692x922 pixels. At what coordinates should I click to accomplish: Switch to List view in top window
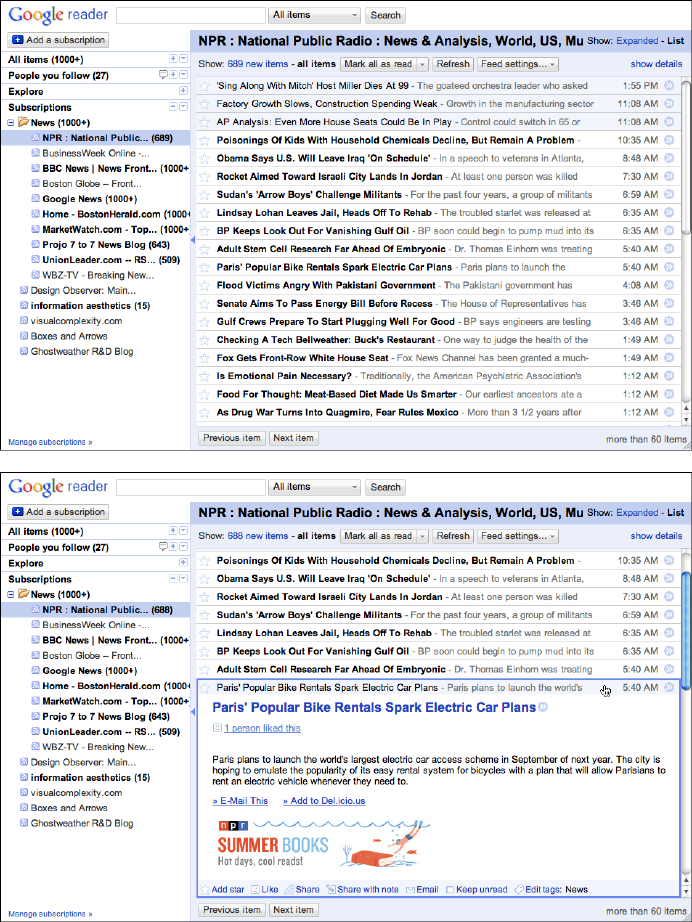coord(675,41)
